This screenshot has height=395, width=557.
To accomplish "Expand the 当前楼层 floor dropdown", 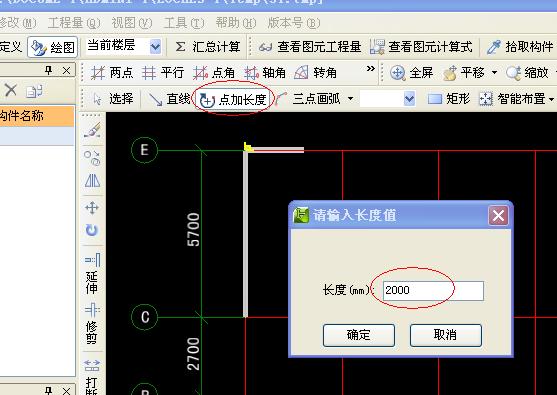I will [155, 47].
